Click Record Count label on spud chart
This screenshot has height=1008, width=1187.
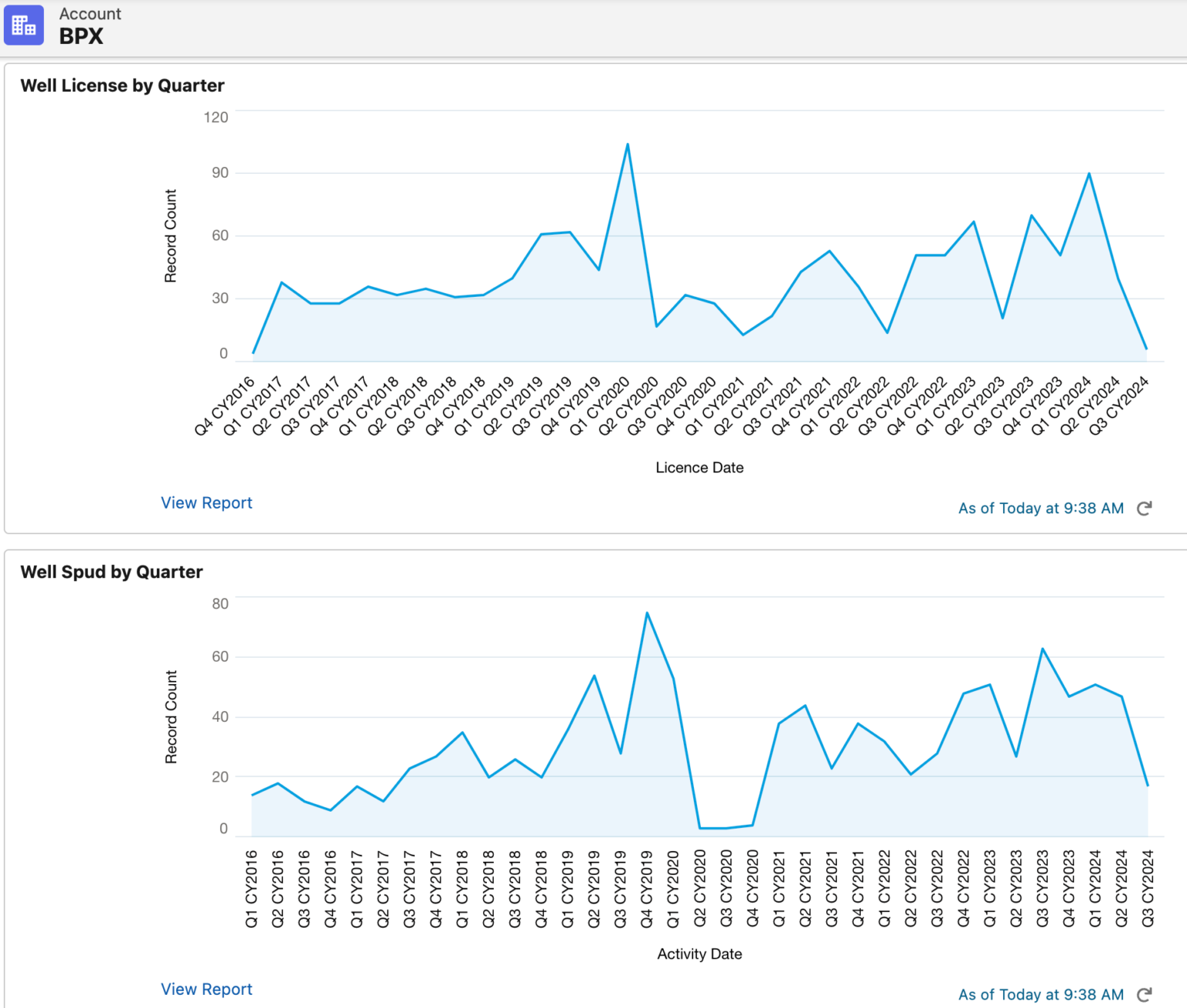171,717
